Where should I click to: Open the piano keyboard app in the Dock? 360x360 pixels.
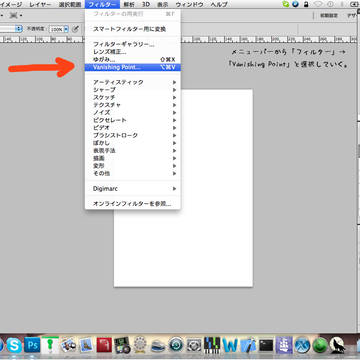[212, 345]
